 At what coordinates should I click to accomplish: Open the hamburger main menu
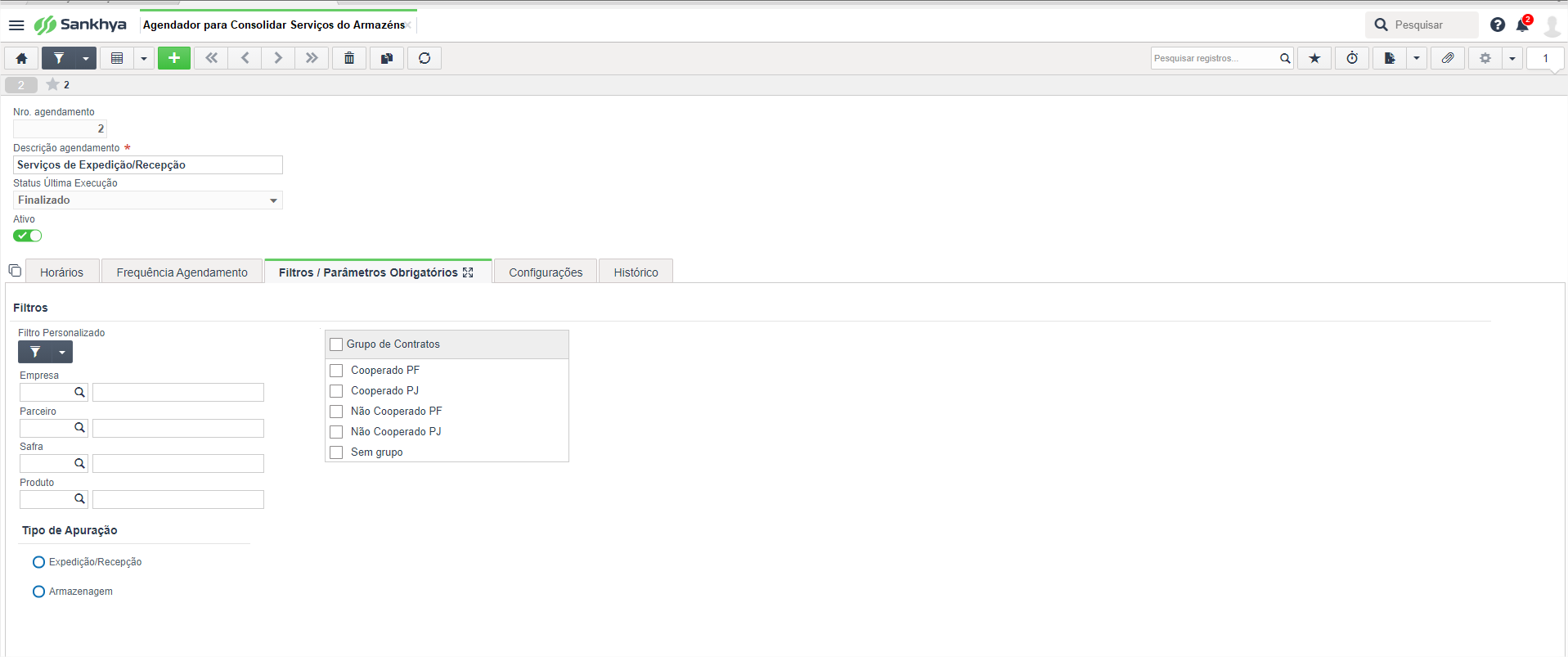(16, 25)
